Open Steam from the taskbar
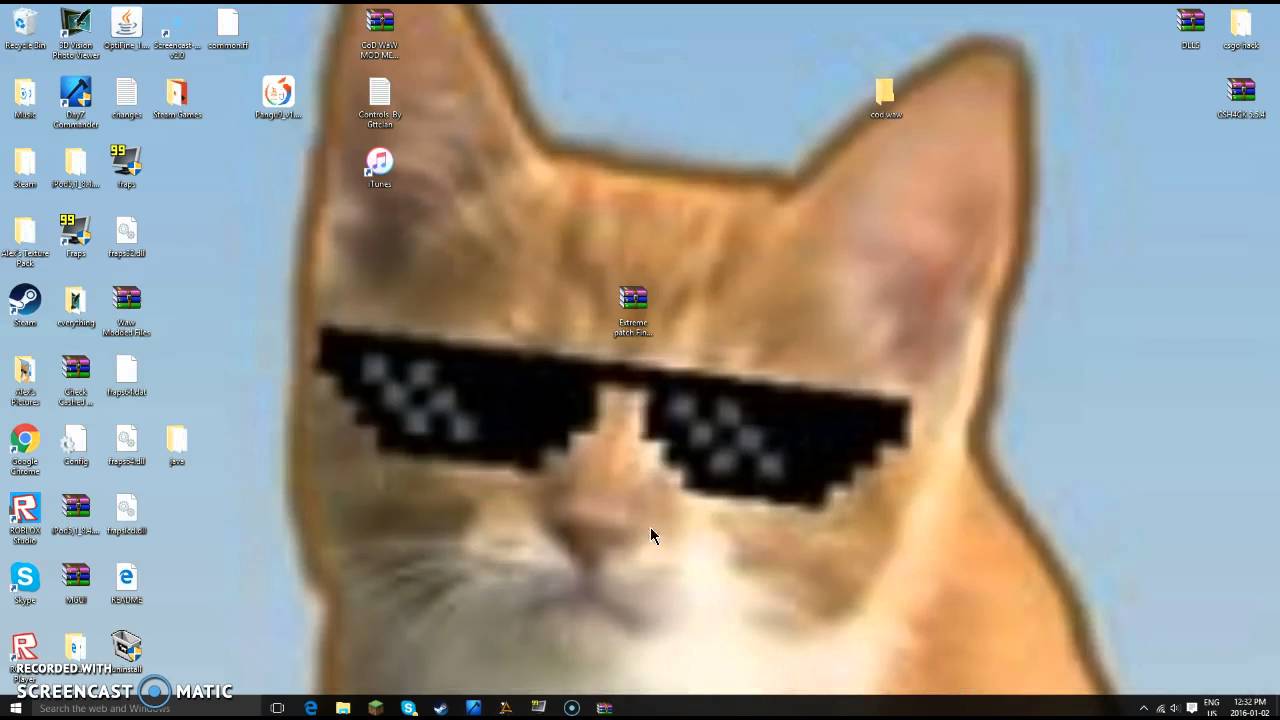Image resolution: width=1280 pixels, height=720 pixels. [441, 708]
